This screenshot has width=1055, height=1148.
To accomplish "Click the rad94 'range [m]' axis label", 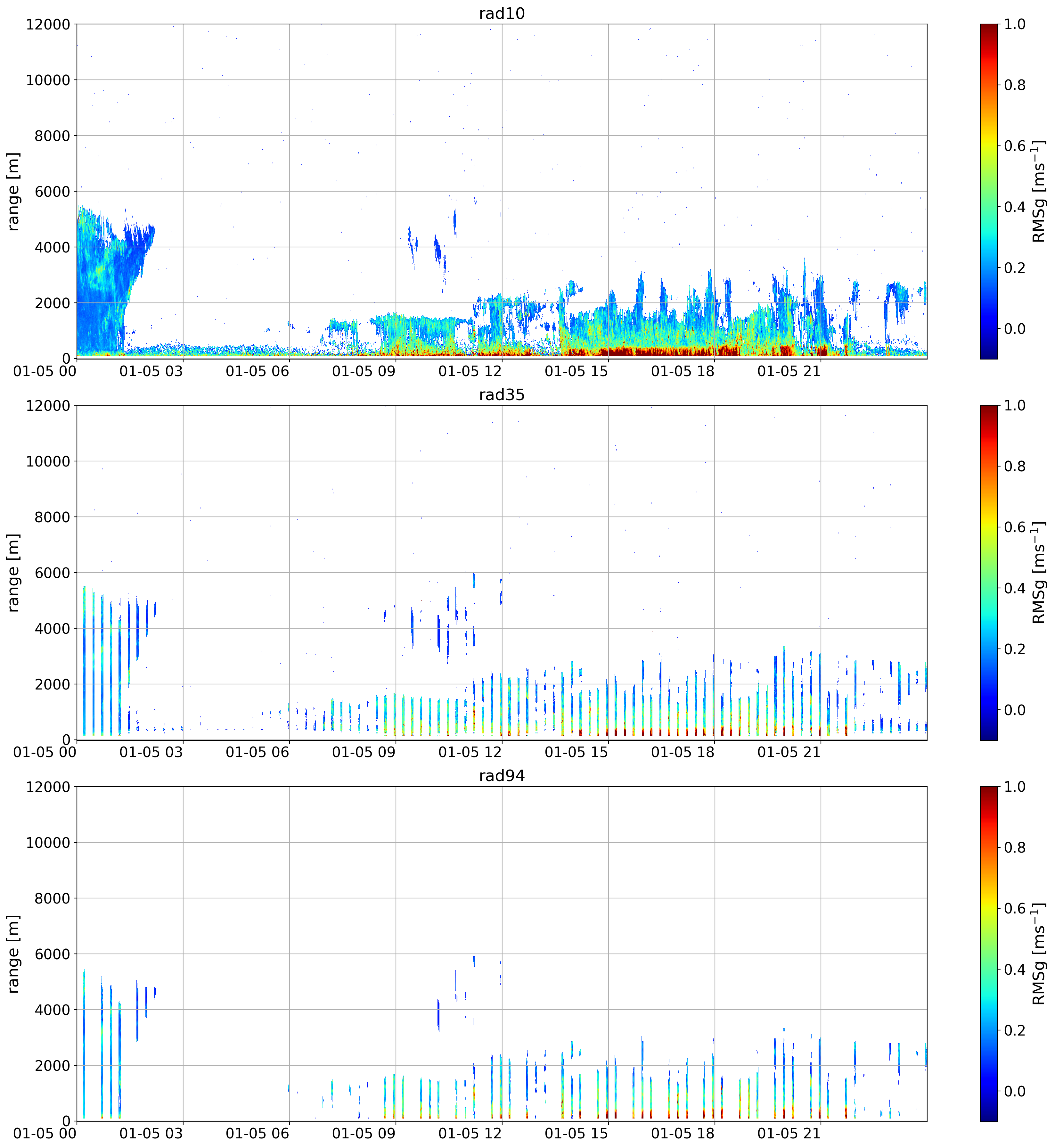I will click(13, 954).
